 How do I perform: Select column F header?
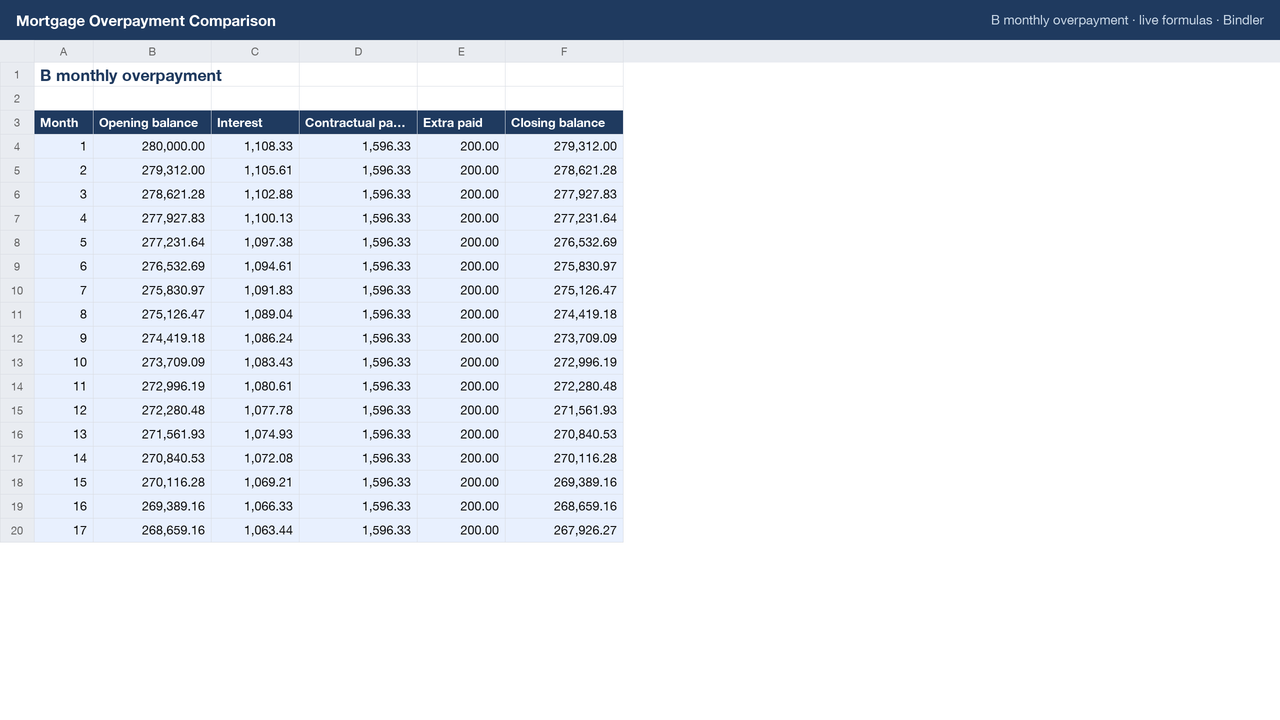[x=564, y=51]
